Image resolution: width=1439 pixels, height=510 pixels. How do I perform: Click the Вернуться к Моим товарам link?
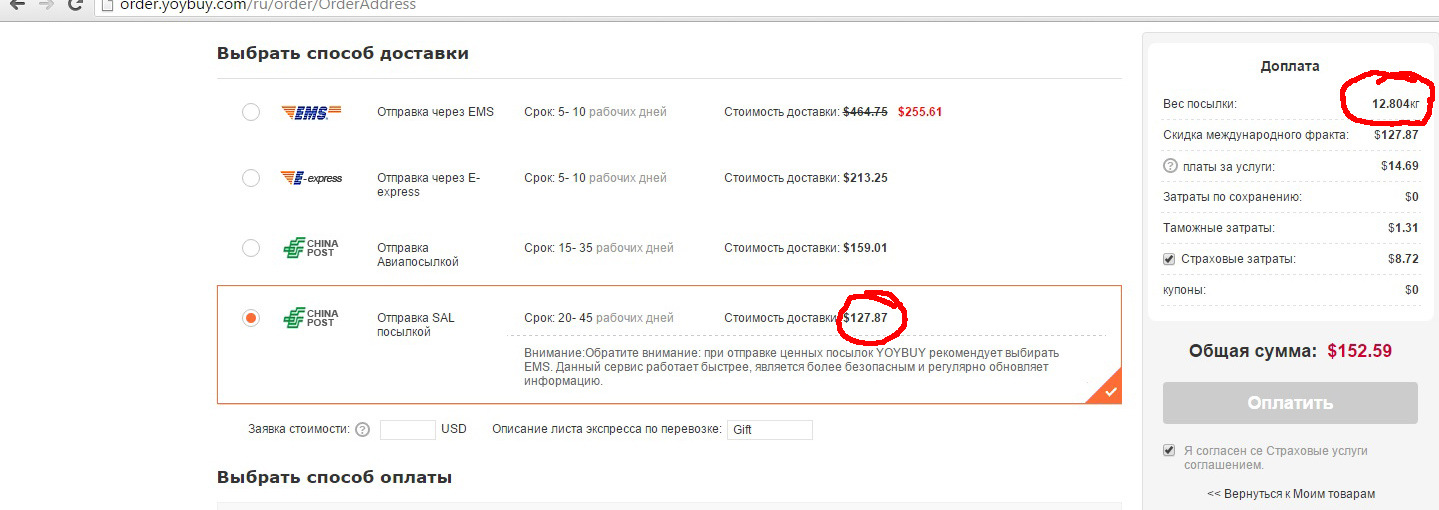coord(1291,494)
